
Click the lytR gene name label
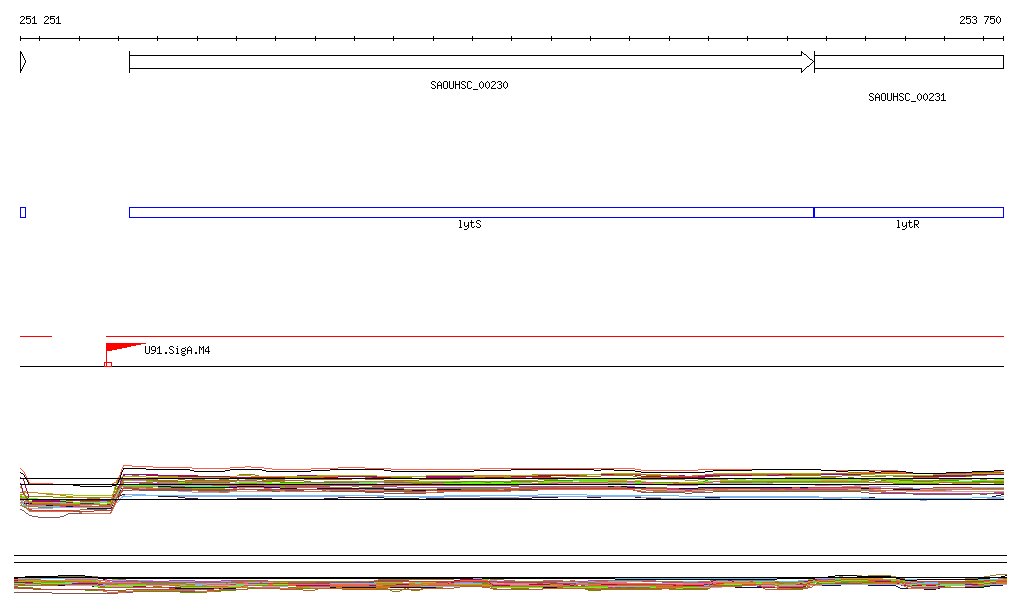pyautogui.click(x=907, y=225)
